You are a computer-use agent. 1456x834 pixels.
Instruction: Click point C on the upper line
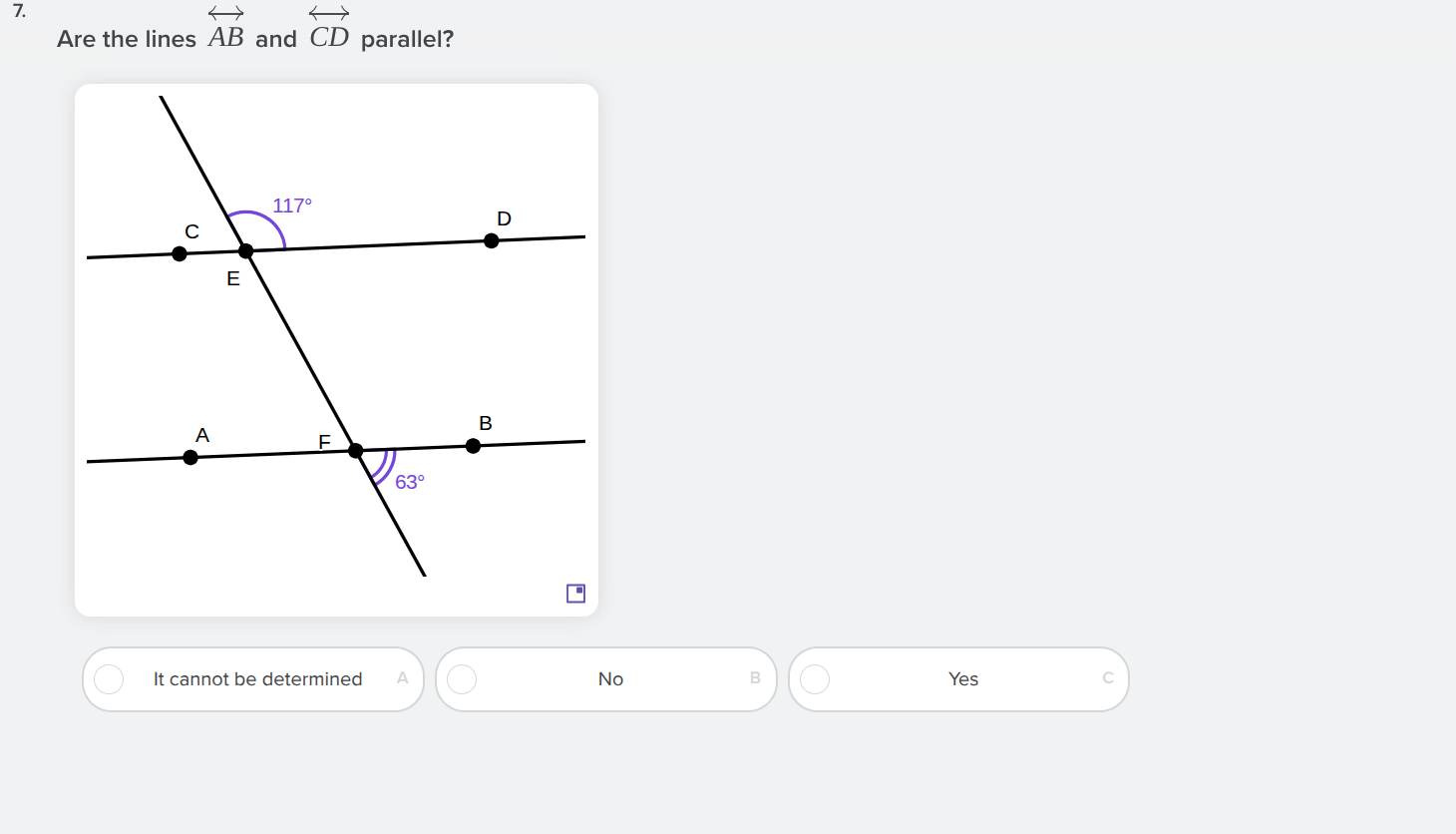point(179,252)
